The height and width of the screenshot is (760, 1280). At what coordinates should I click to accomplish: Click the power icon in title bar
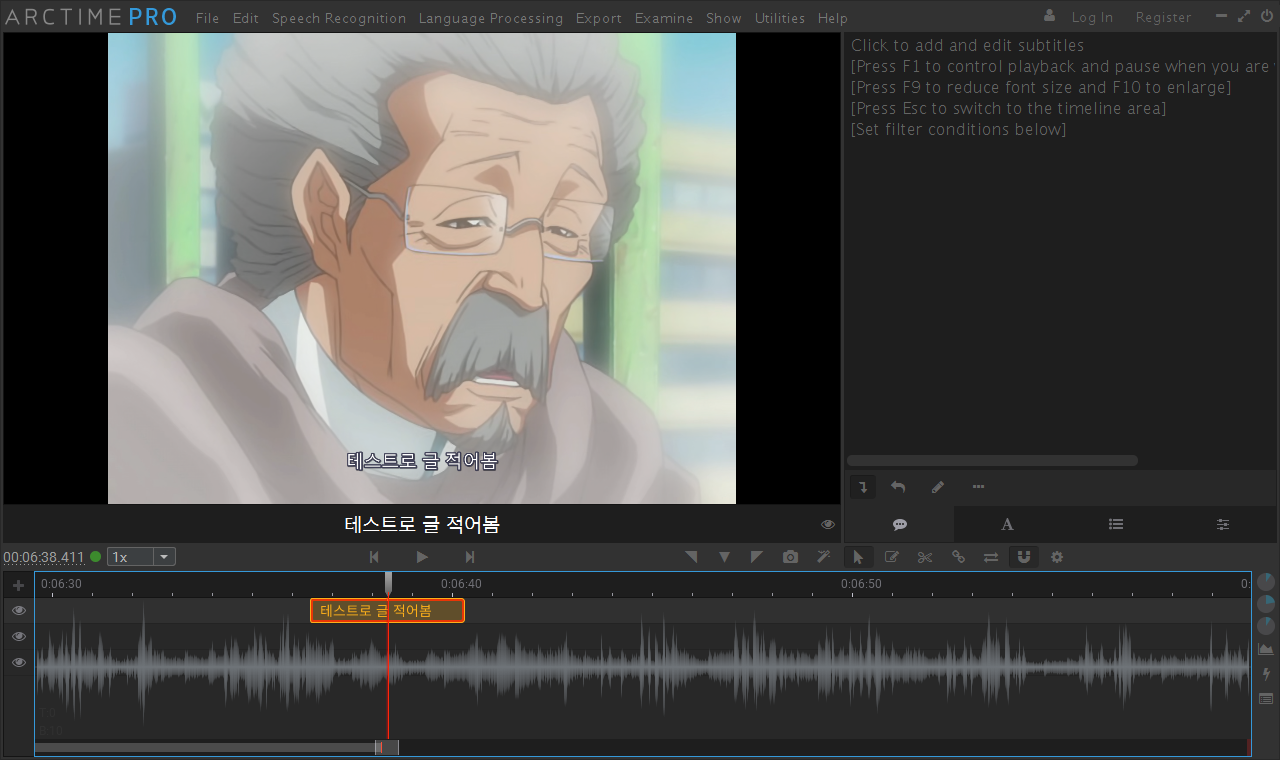point(1267,16)
